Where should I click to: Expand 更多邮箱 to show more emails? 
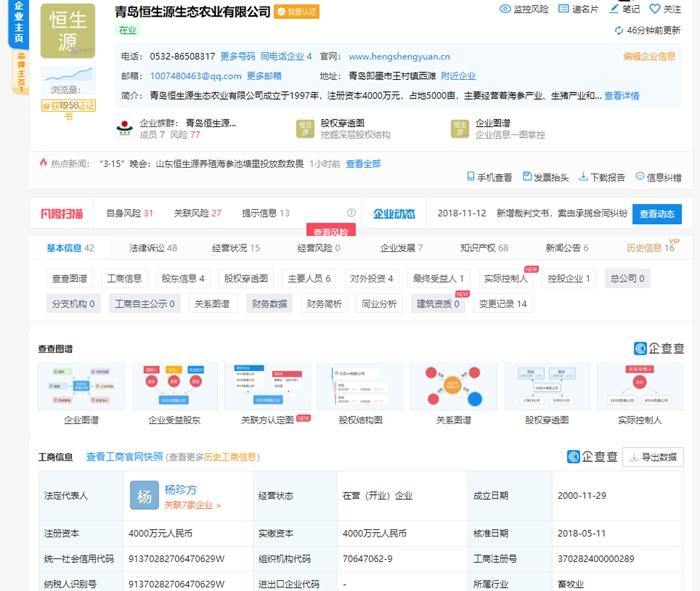(x=264, y=76)
